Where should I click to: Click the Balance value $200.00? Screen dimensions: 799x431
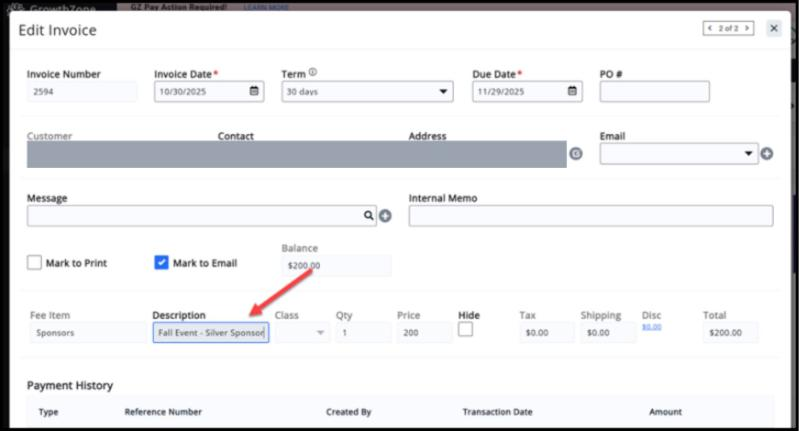tap(336, 265)
